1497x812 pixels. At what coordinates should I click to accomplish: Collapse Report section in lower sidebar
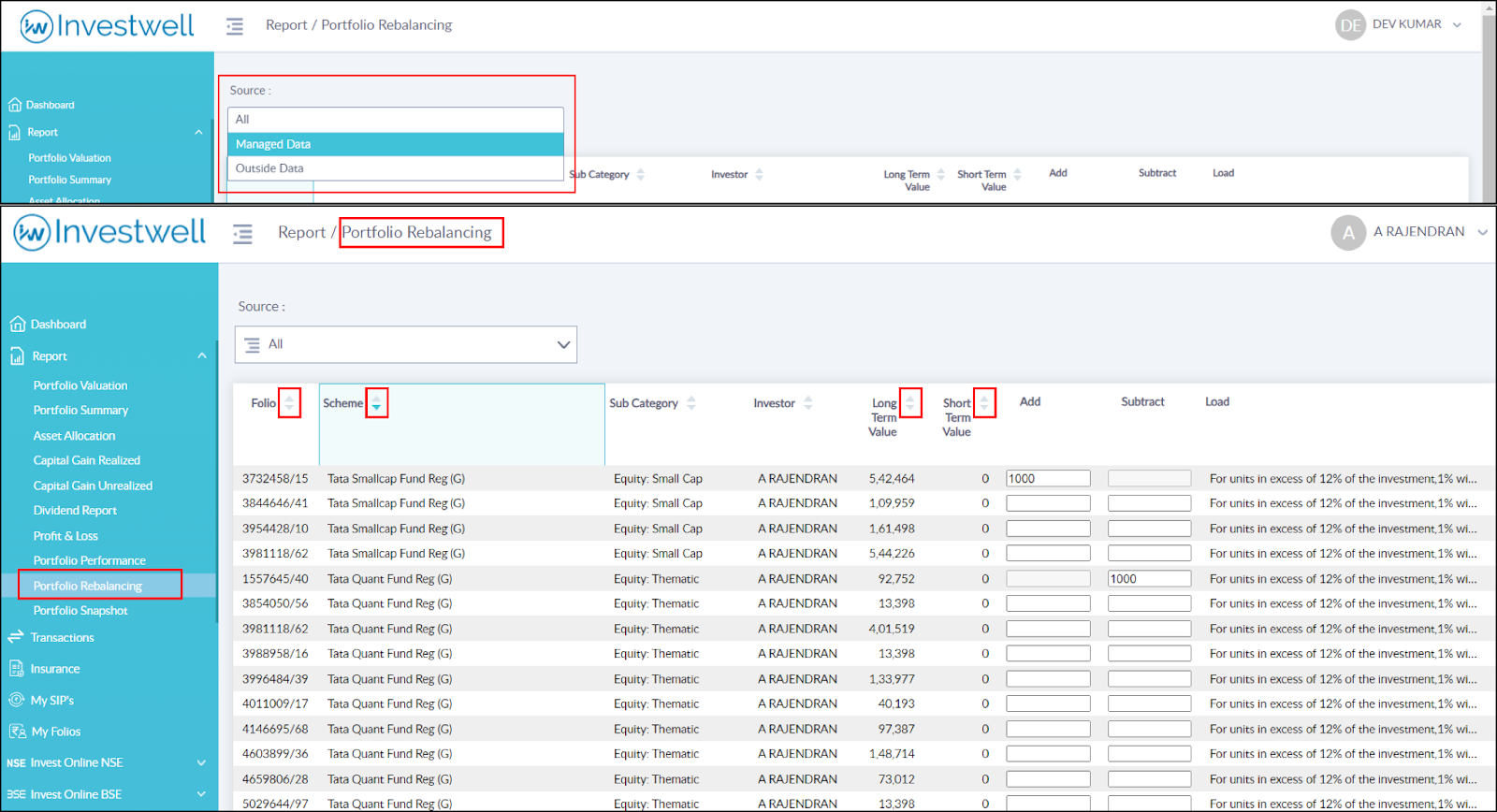click(202, 356)
